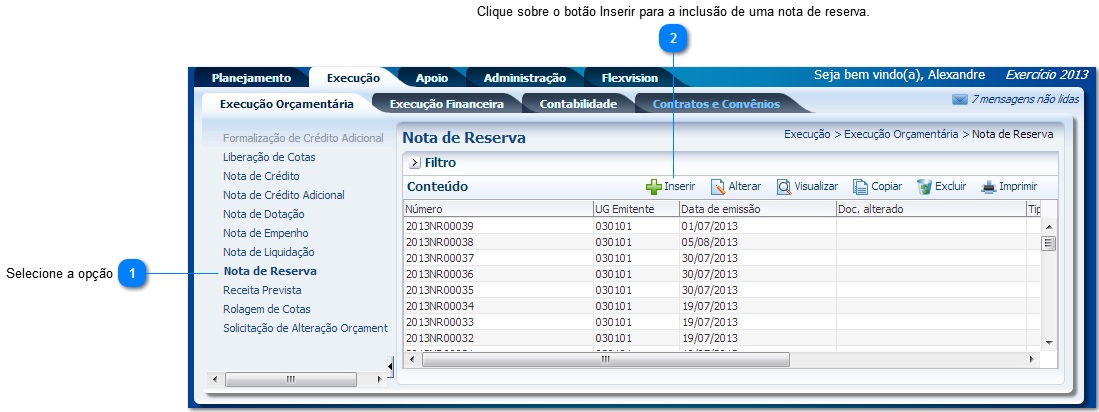Open the unread messages envelope icon
Viewport: 1099px width, 412px height.
(960, 100)
